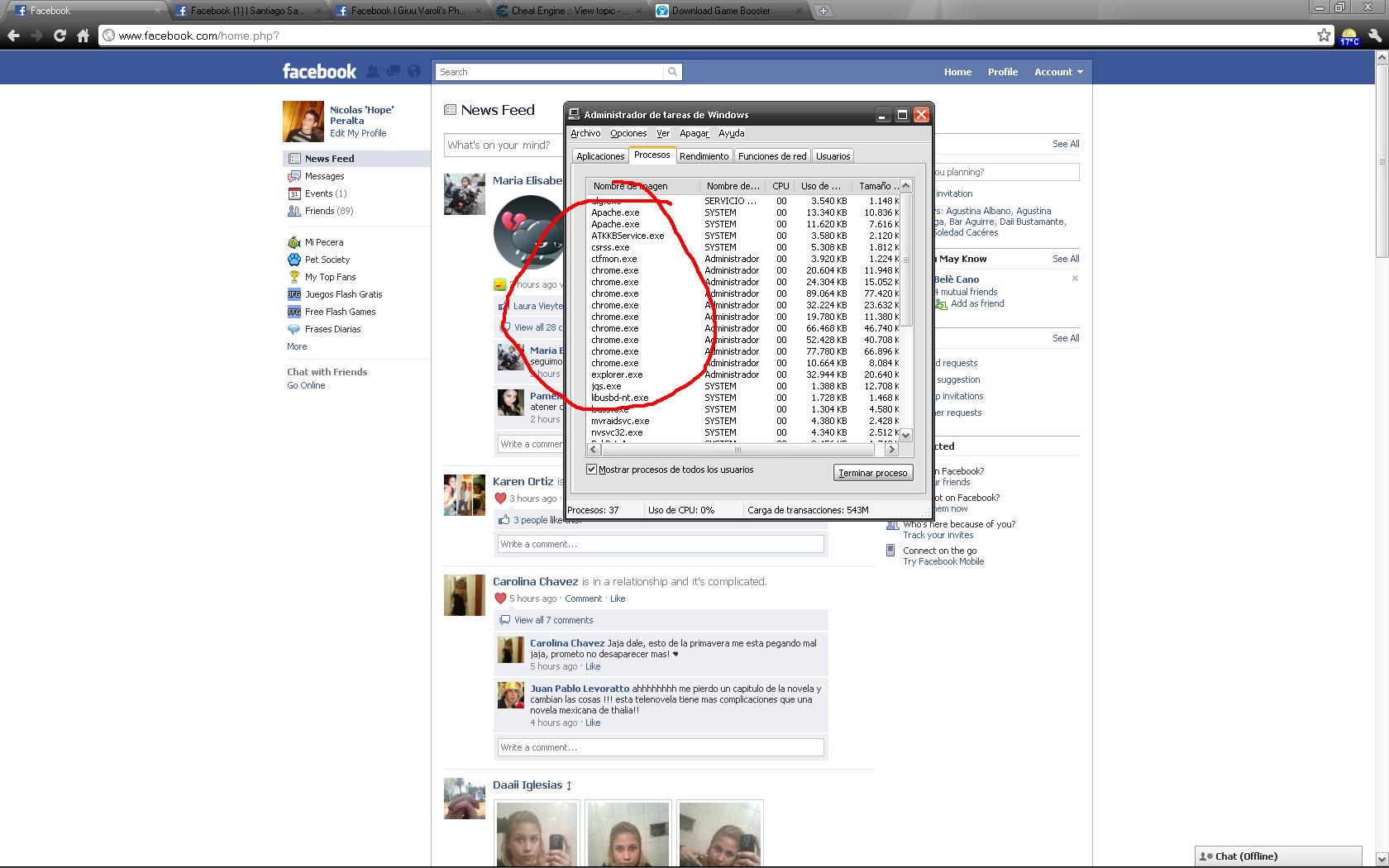Open the Archivo menu in Task Manager
1389x868 pixels.
tap(585, 133)
